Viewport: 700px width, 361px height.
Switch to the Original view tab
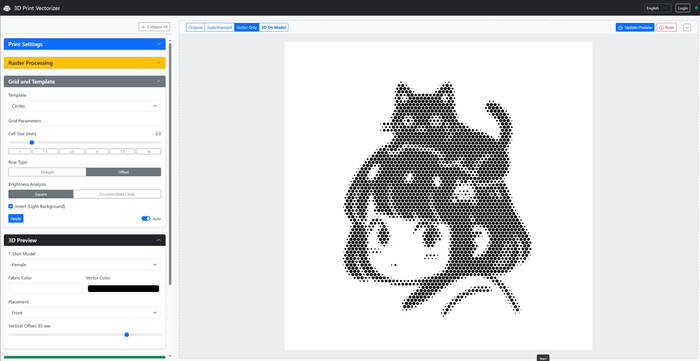pyautogui.click(x=195, y=28)
